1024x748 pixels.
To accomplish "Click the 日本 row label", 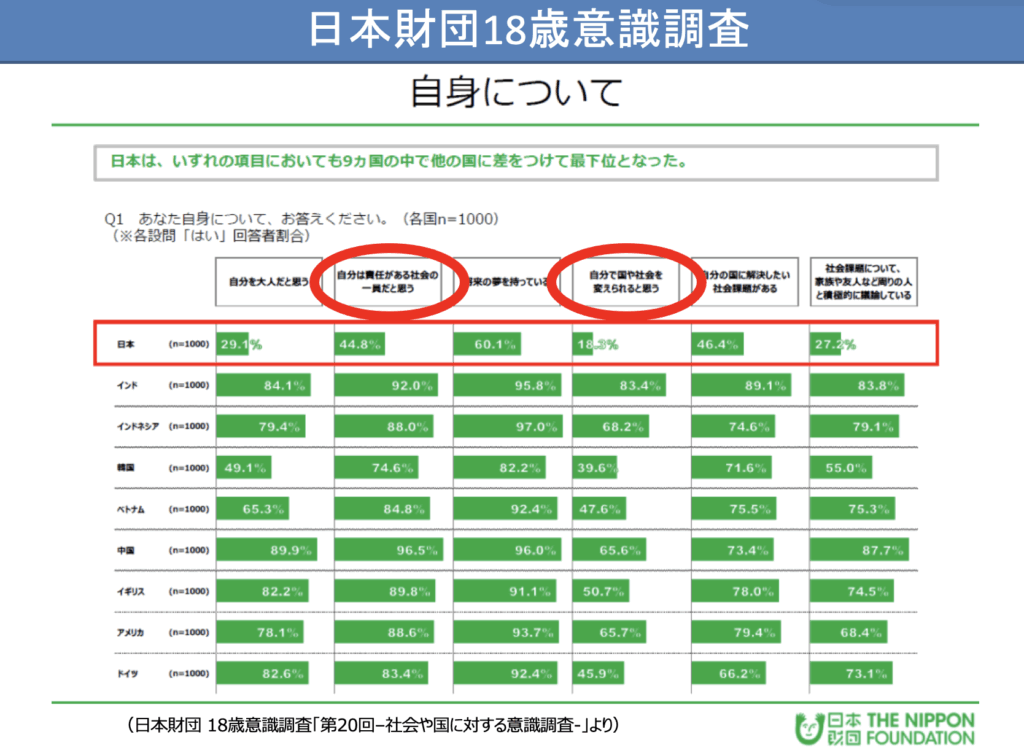I will point(125,344).
